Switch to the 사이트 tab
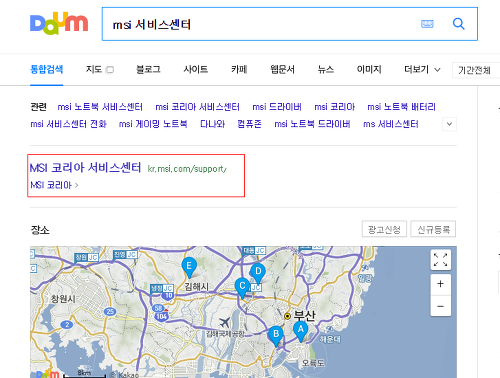500x378 pixels. (x=196, y=69)
